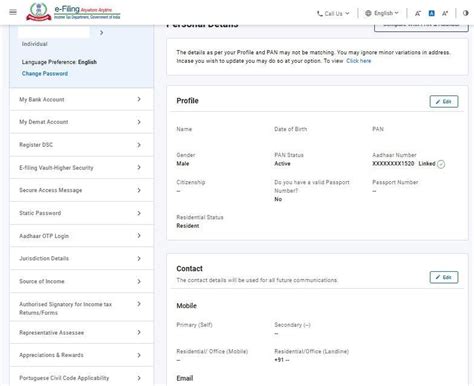Click the masked Aadhaar number XXXXXXXX1520
Image resolution: width=474 pixels, height=386 pixels.
[x=393, y=164]
